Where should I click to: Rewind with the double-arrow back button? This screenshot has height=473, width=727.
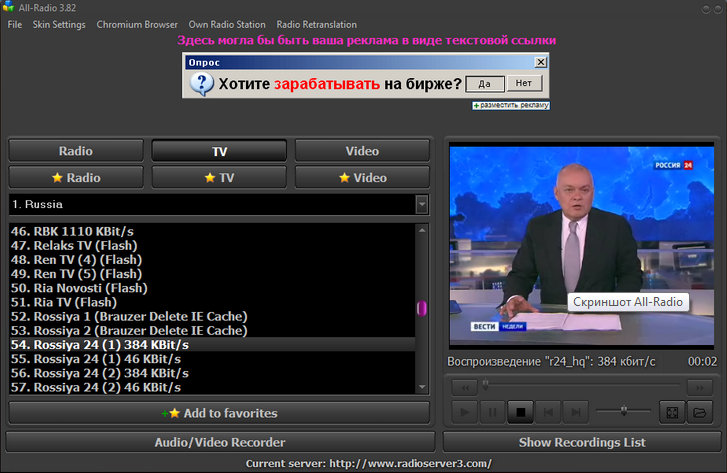tap(465, 387)
